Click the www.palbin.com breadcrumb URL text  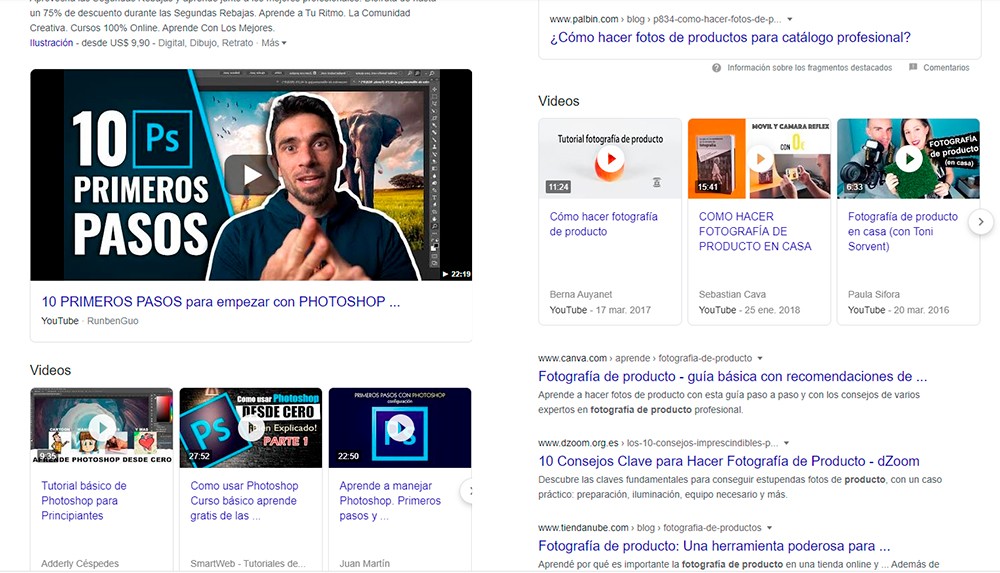click(584, 20)
